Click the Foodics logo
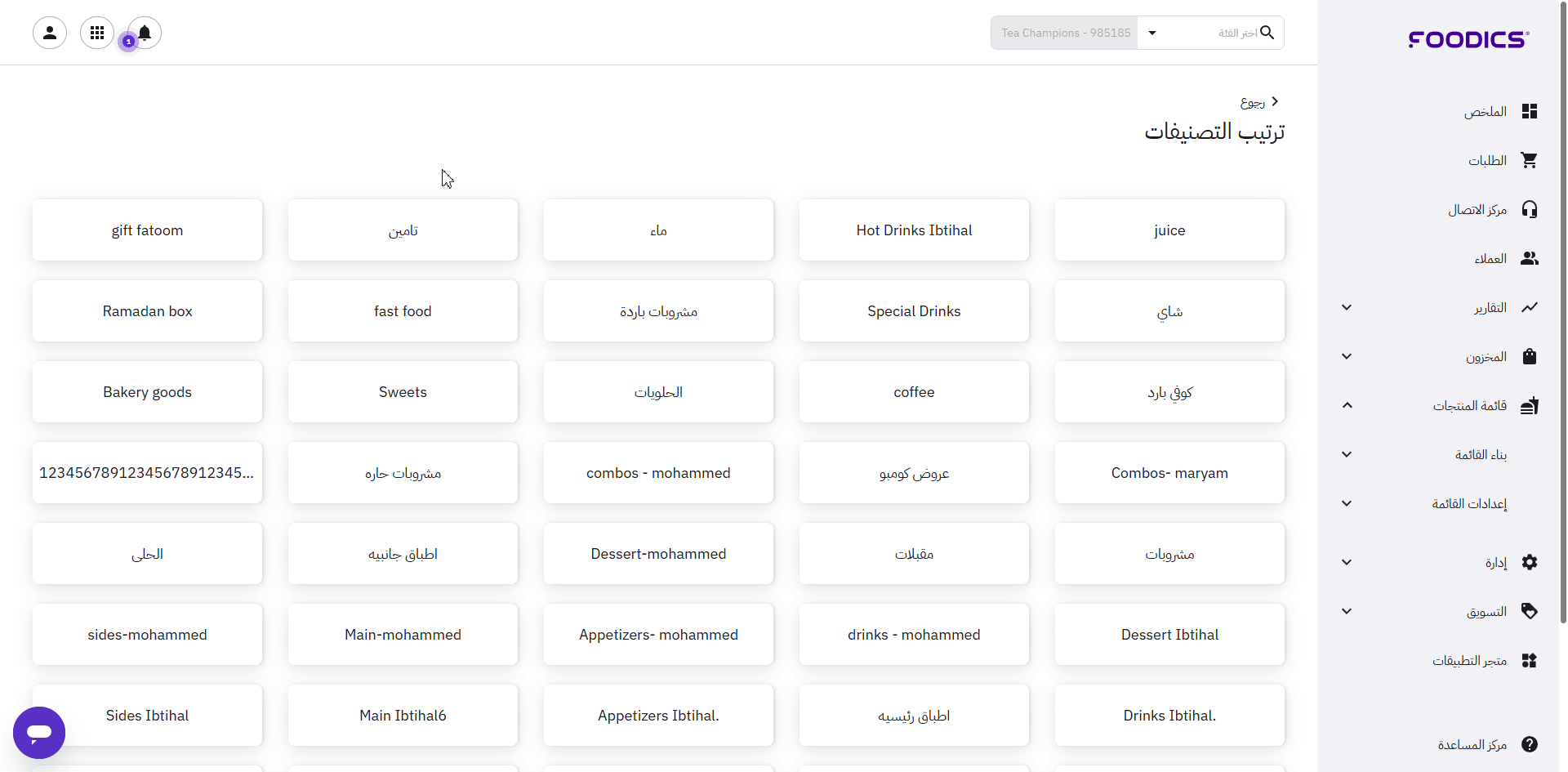 pos(1468,39)
